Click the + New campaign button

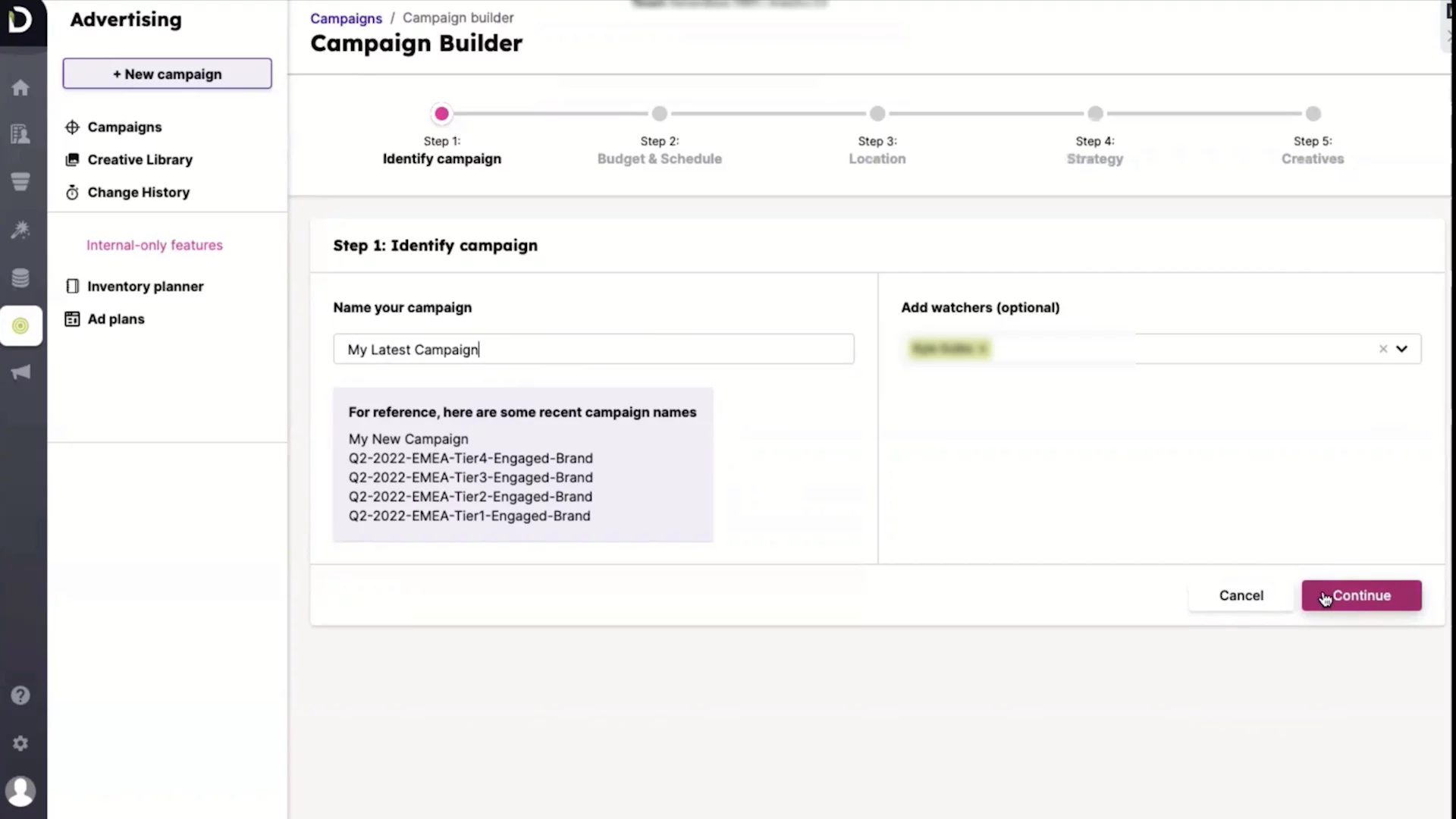(167, 74)
